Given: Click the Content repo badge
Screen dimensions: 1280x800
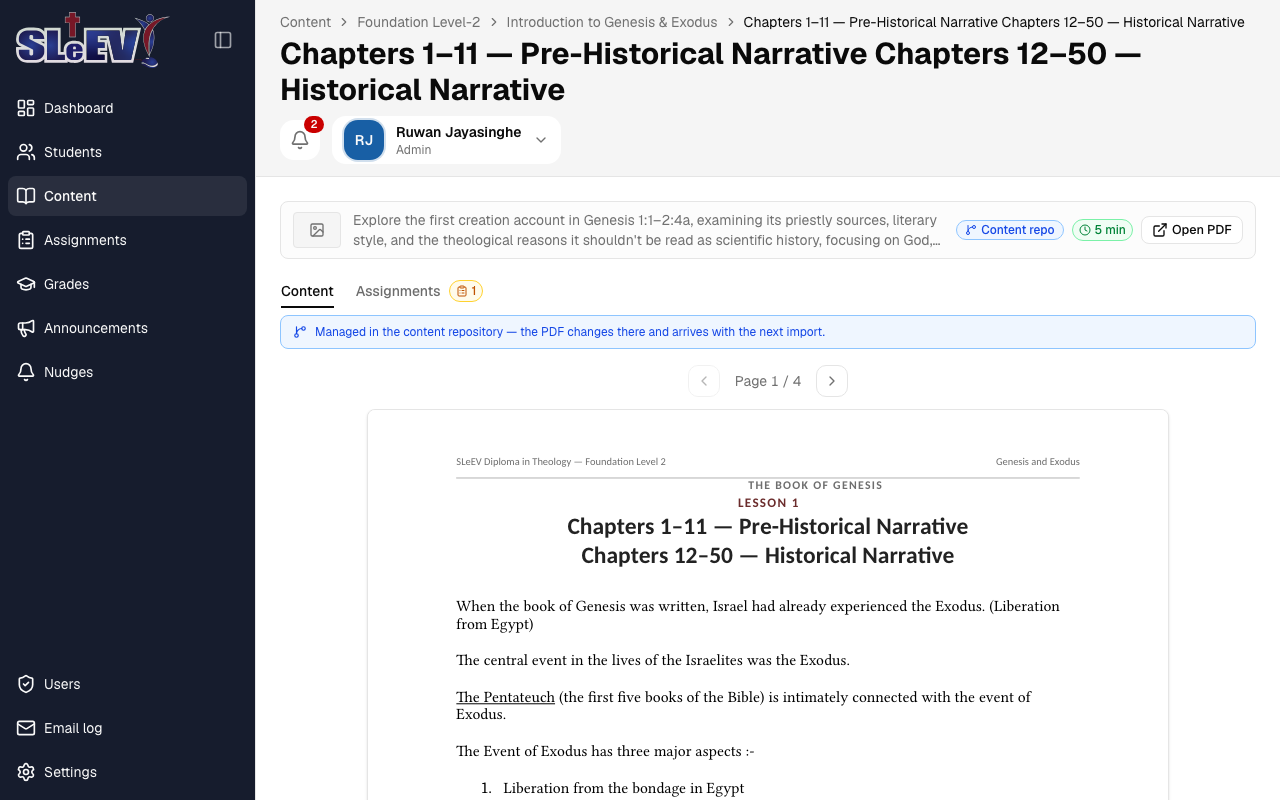Looking at the screenshot, I should coord(1010,230).
